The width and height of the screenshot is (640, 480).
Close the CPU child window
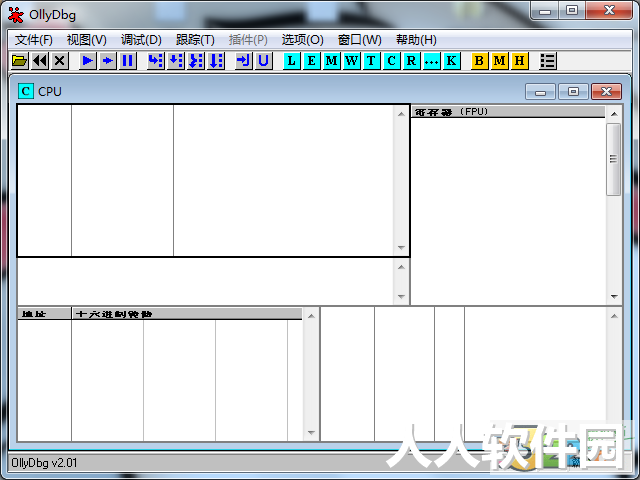[x=607, y=92]
